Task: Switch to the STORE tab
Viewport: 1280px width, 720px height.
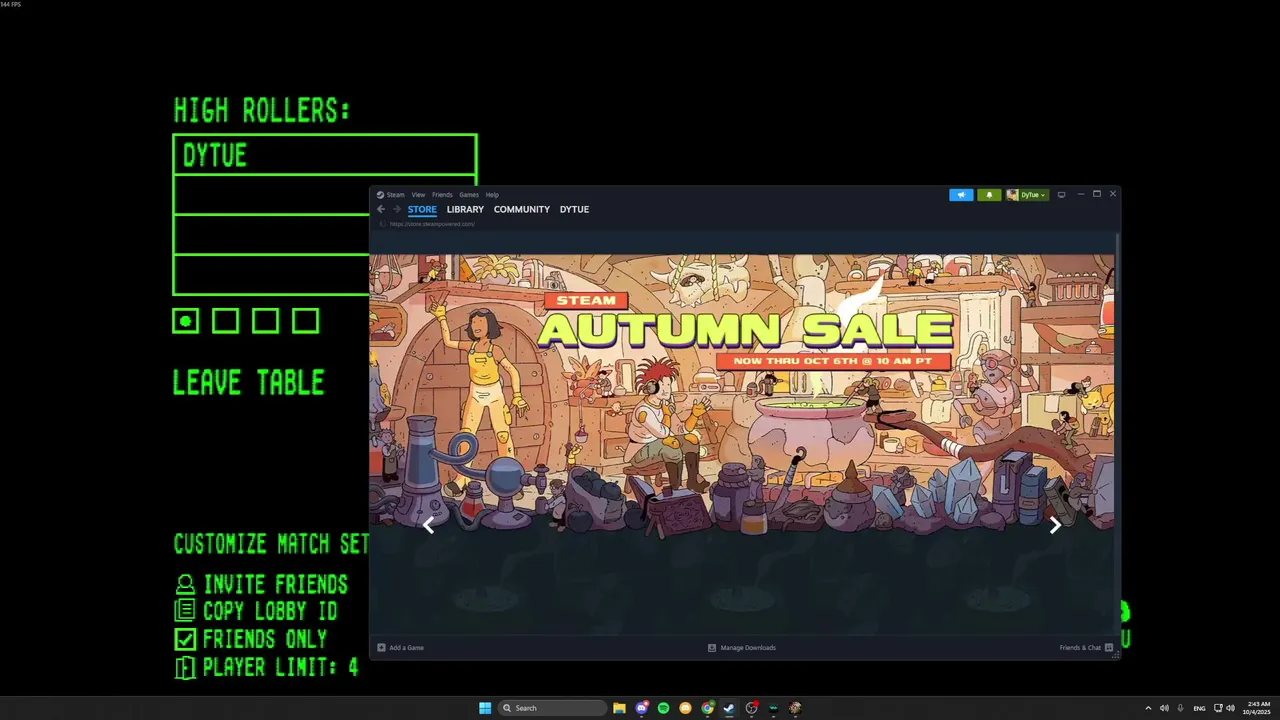Action: [422, 209]
